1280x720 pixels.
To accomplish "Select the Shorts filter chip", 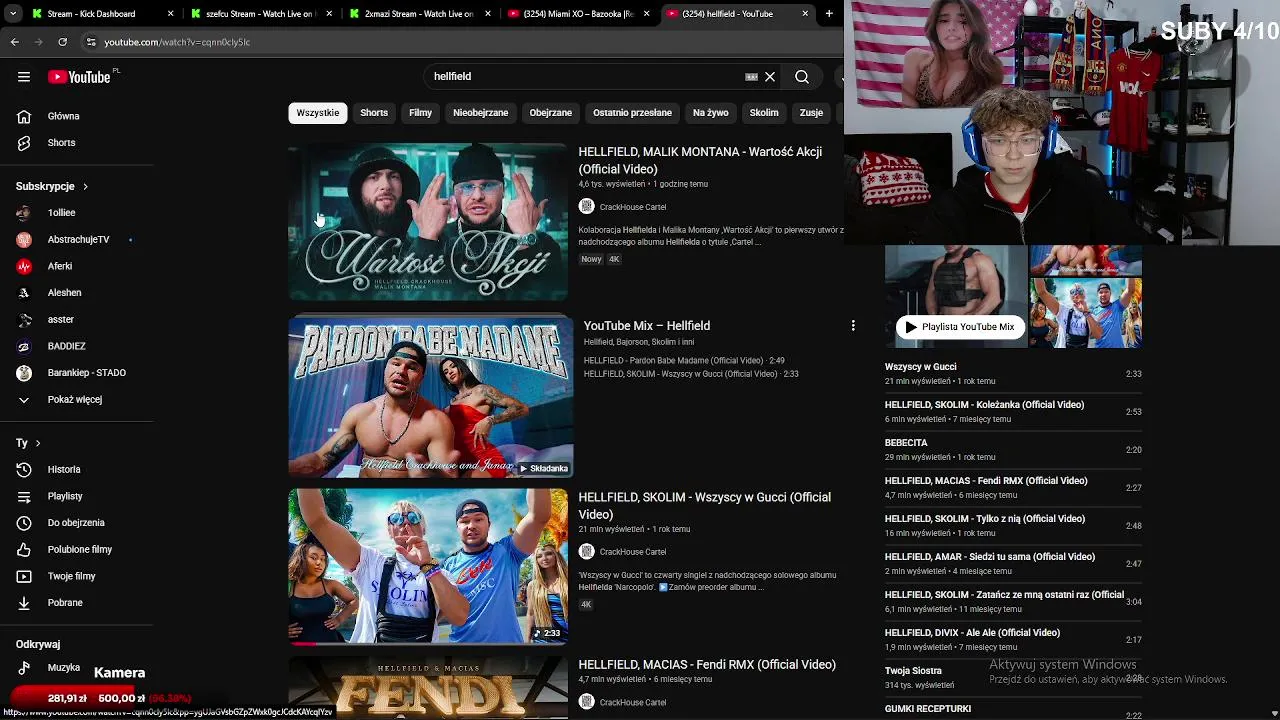I will coord(374,113).
